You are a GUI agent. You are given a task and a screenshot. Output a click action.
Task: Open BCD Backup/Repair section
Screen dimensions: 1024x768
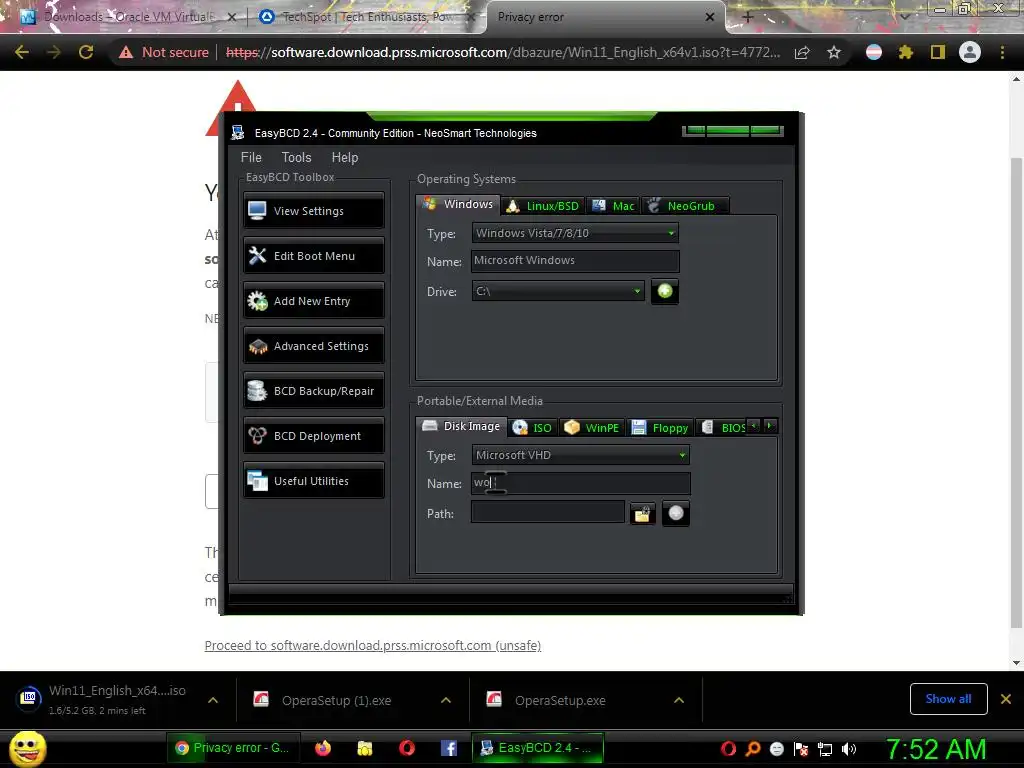click(x=313, y=391)
